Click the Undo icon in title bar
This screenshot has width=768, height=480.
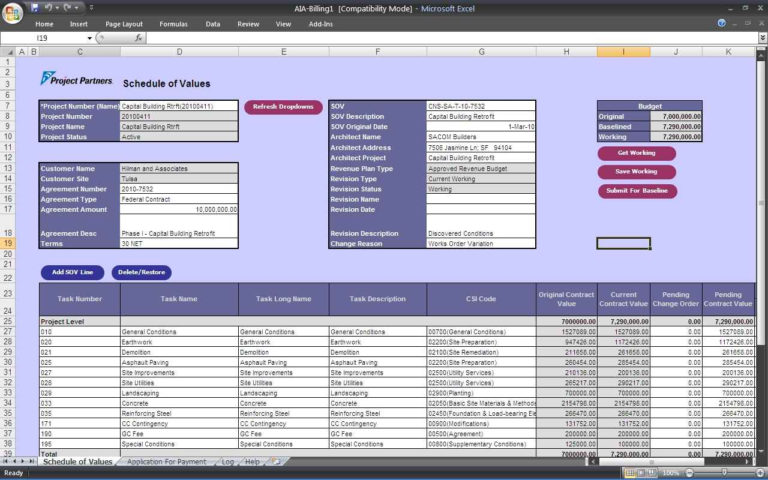pos(49,8)
